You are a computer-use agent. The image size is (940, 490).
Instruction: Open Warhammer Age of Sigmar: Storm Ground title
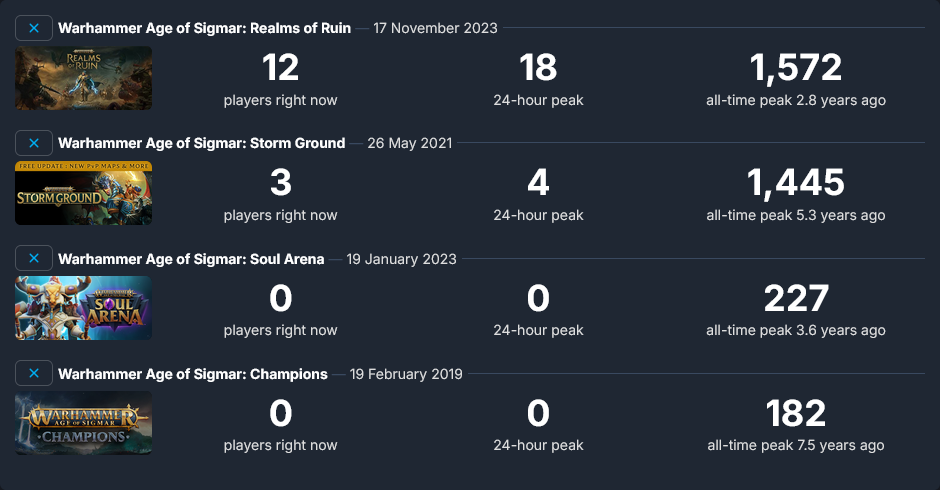(x=201, y=143)
